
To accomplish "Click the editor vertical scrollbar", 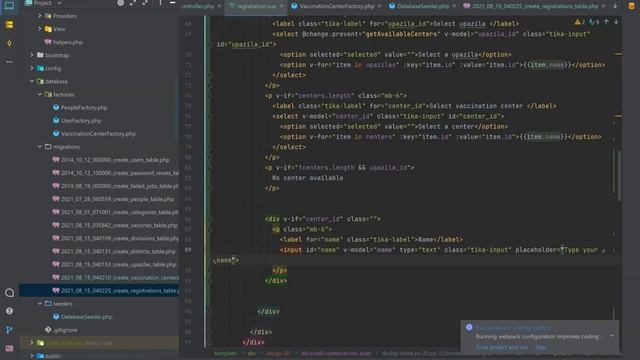I will click(x=619, y=176).
